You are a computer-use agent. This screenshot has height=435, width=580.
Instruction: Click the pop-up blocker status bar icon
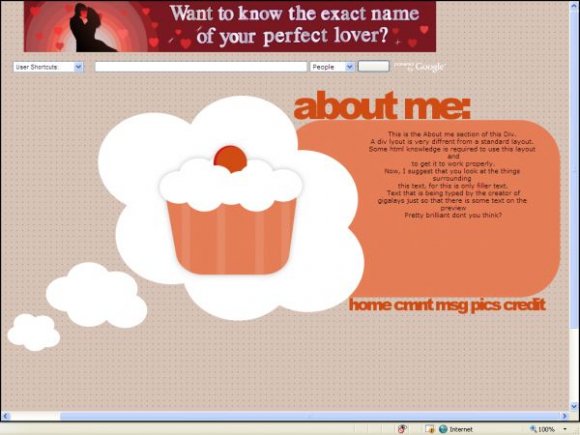point(402,429)
